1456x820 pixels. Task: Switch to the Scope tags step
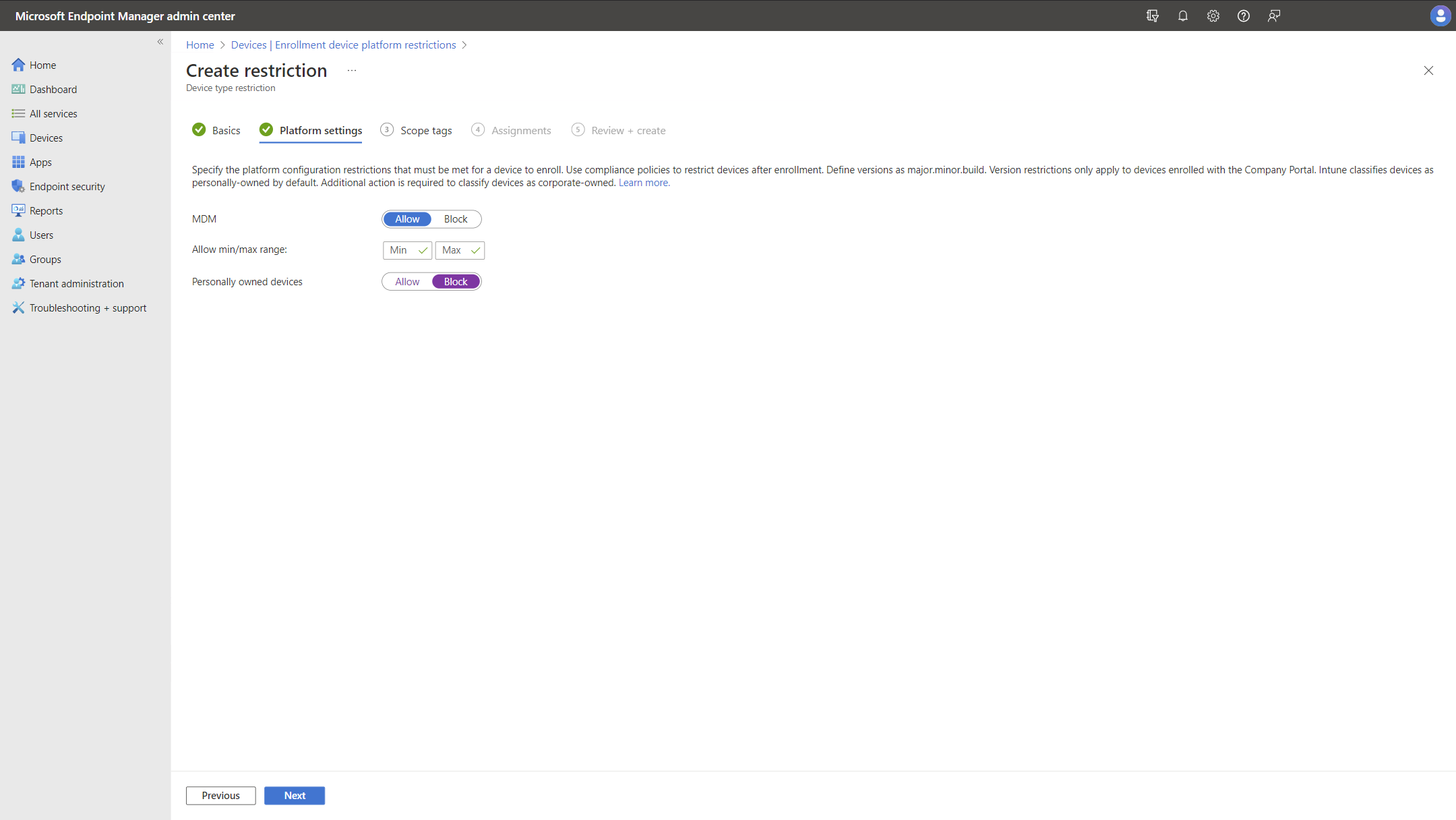[x=425, y=131]
